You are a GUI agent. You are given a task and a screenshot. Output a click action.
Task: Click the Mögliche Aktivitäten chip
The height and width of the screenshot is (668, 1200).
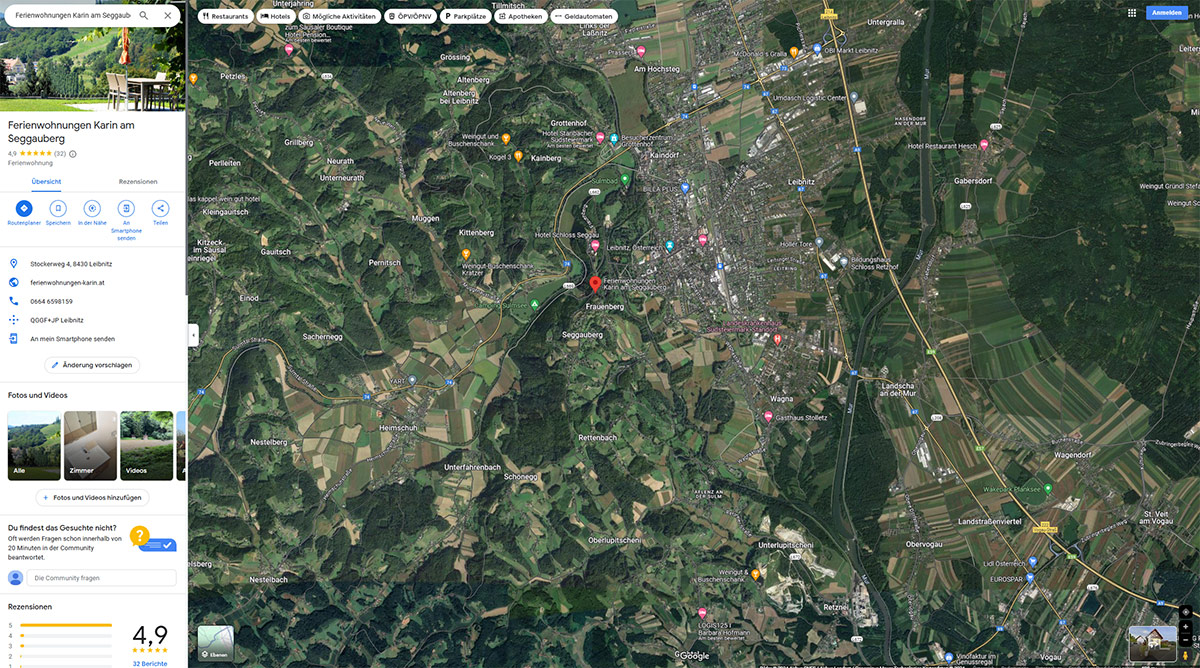click(x=339, y=16)
